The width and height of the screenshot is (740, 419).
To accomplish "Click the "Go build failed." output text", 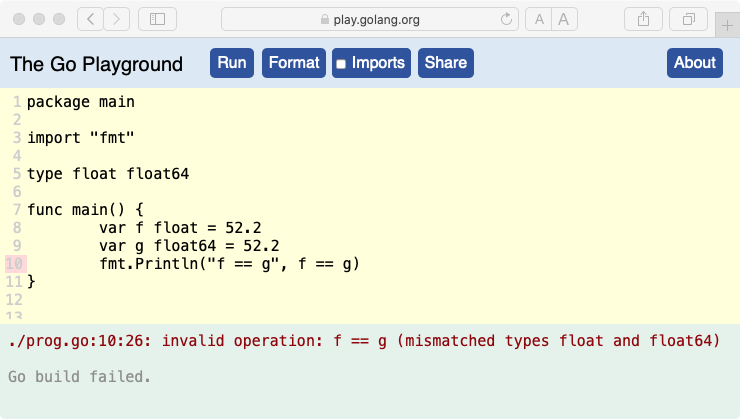I will click(x=79, y=377).
